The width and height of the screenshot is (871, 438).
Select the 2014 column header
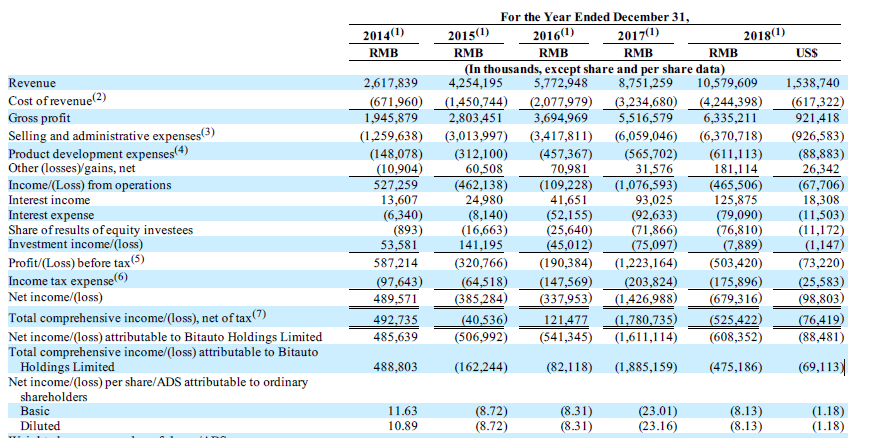coord(381,36)
